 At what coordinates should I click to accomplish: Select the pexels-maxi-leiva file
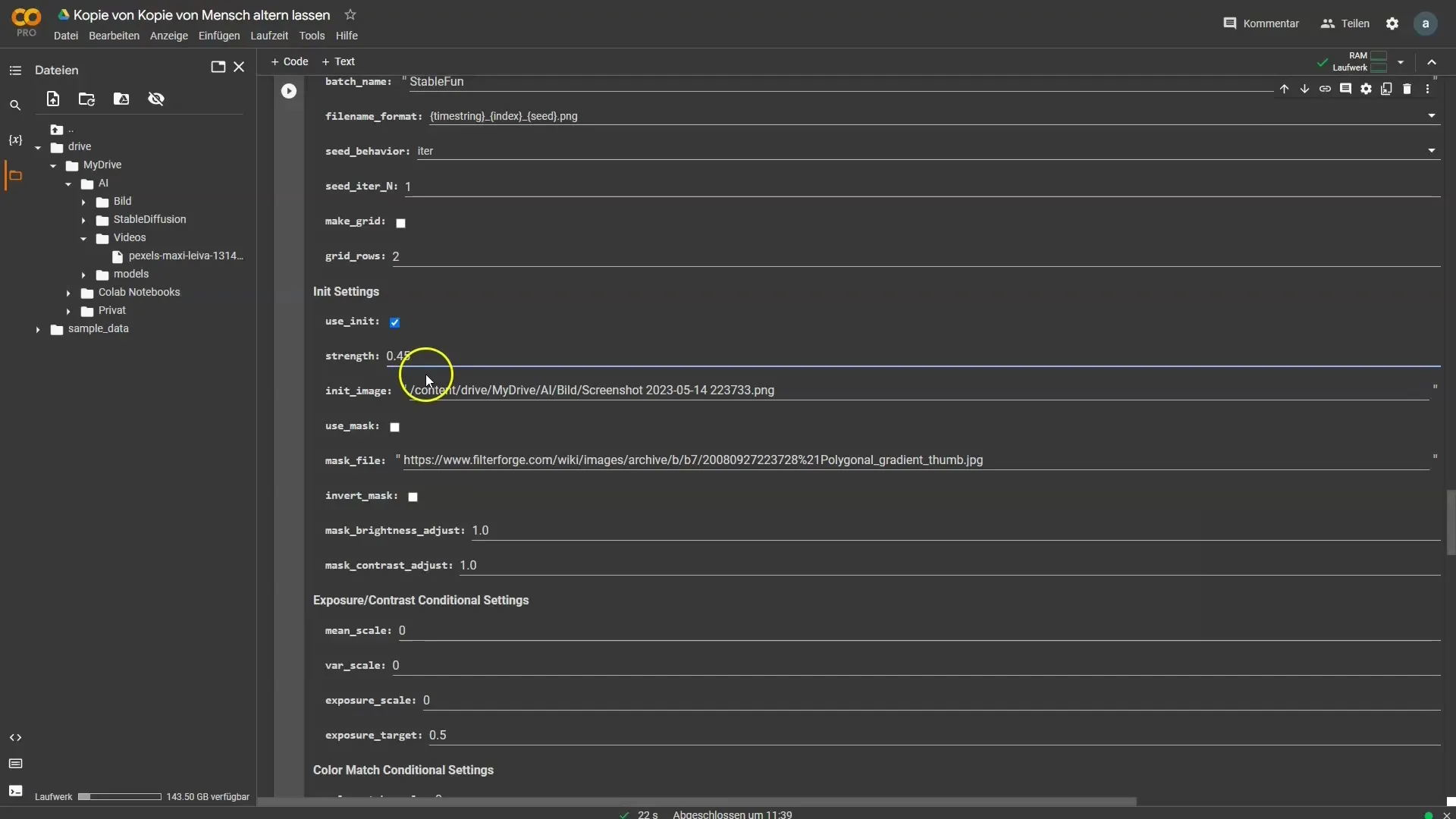pos(178,256)
